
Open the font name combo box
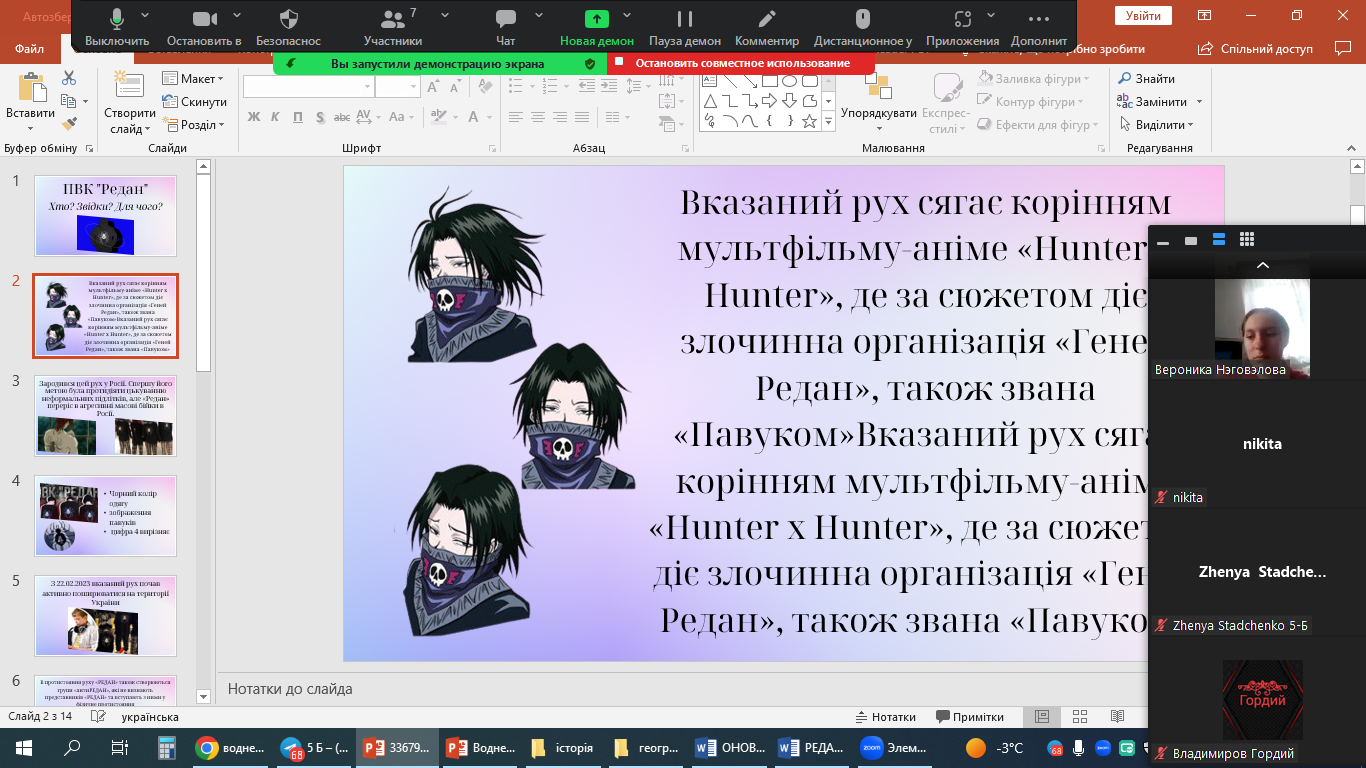307,87
